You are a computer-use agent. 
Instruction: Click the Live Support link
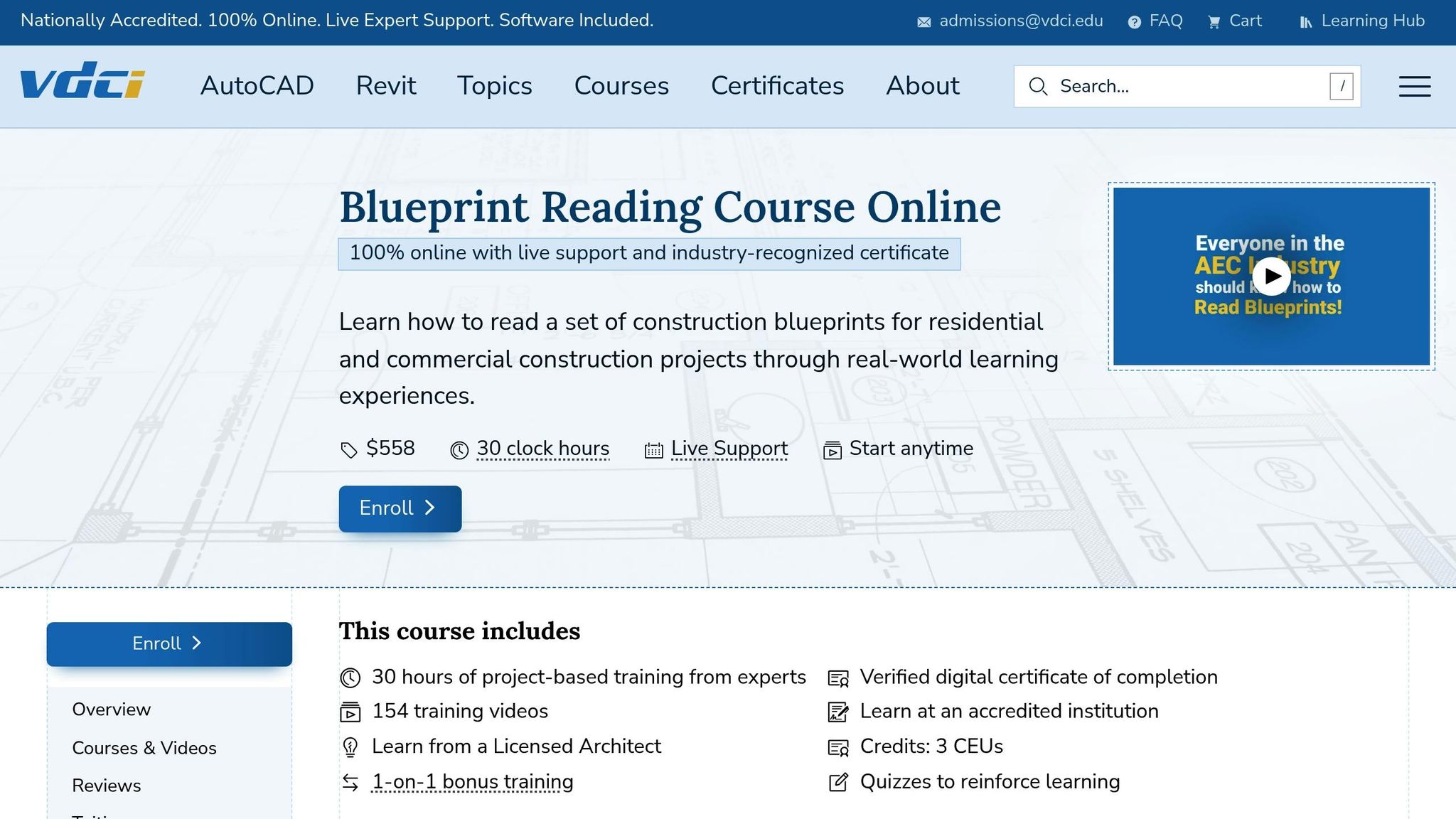tap(729, 449)
